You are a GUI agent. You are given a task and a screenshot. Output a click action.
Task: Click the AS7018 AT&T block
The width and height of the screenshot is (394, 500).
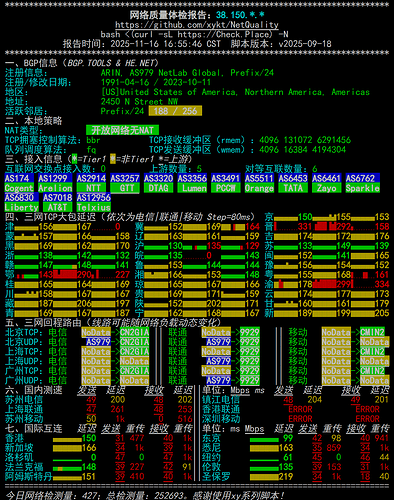[58, 202]
